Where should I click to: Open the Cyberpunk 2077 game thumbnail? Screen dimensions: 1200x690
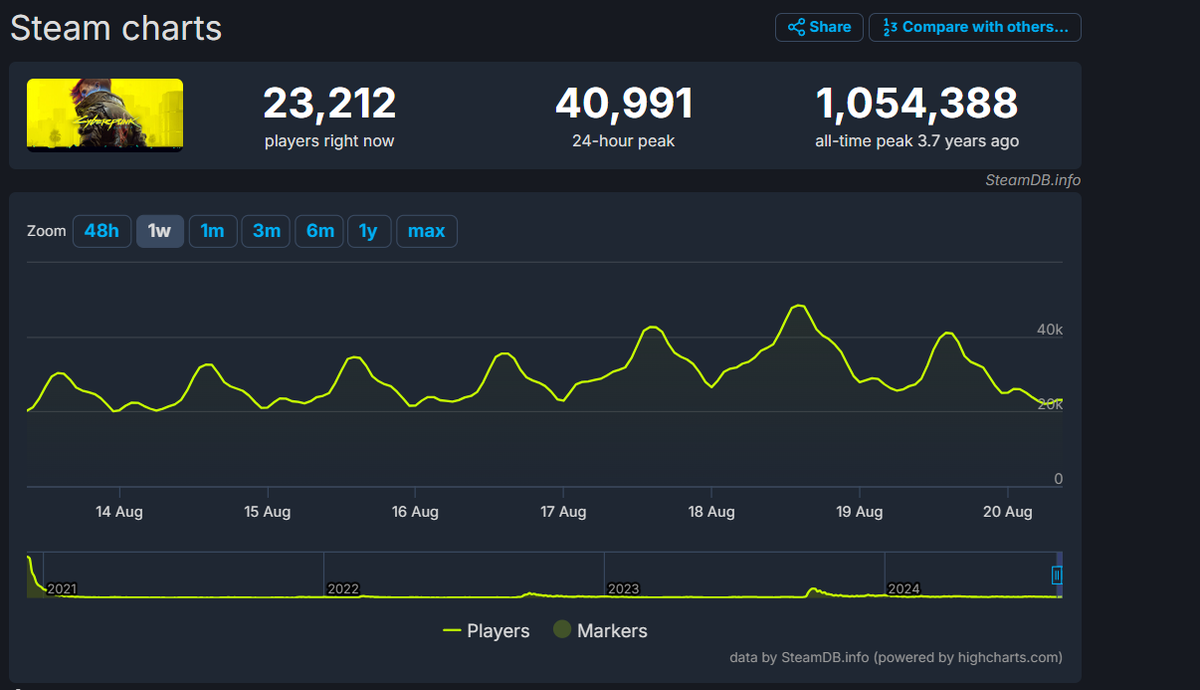click(x=105, y=115)
